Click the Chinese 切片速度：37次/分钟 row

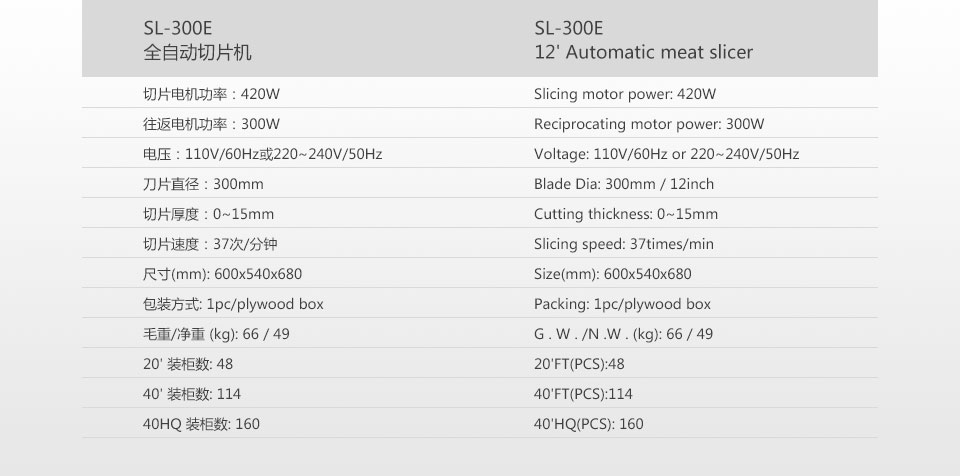point(210,244)
